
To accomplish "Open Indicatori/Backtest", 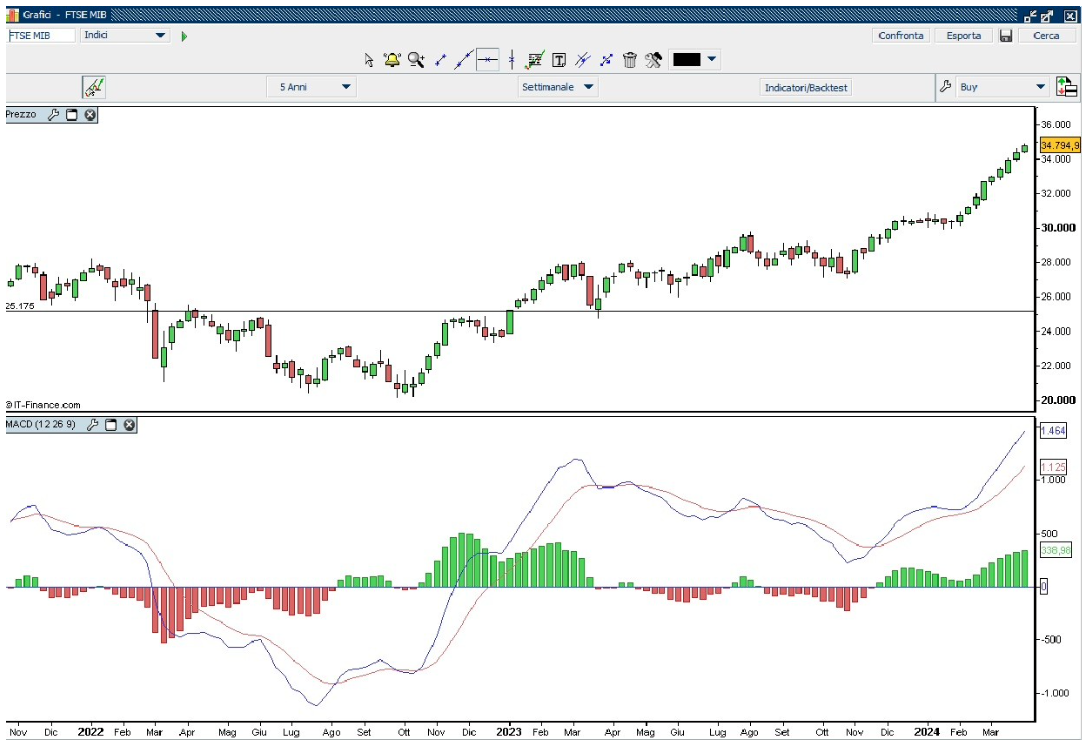I will click(805, 88).
